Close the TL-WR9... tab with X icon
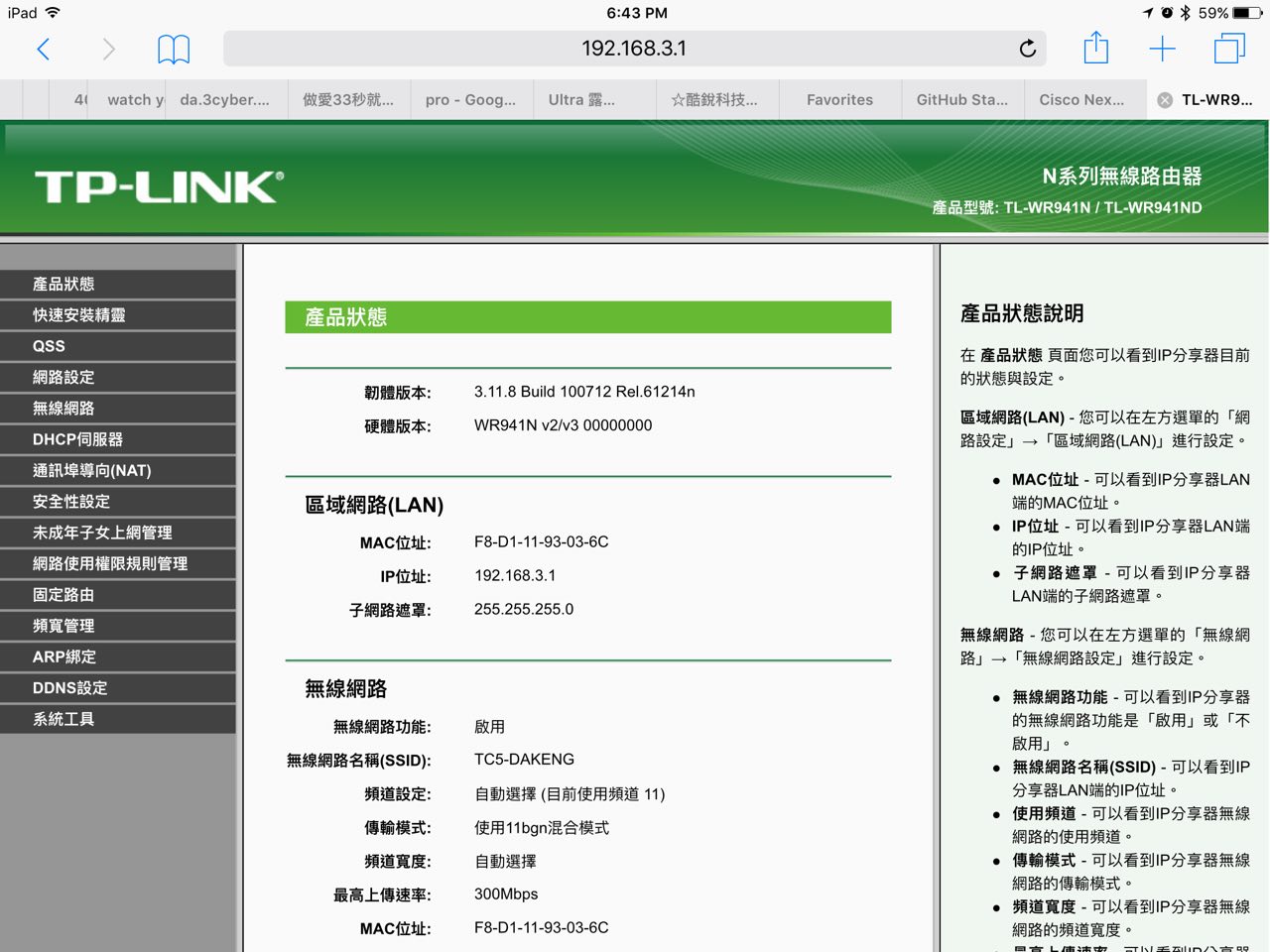Image resolution: width=1270 pixels, height=952 pixels. tap(1165, 100)
